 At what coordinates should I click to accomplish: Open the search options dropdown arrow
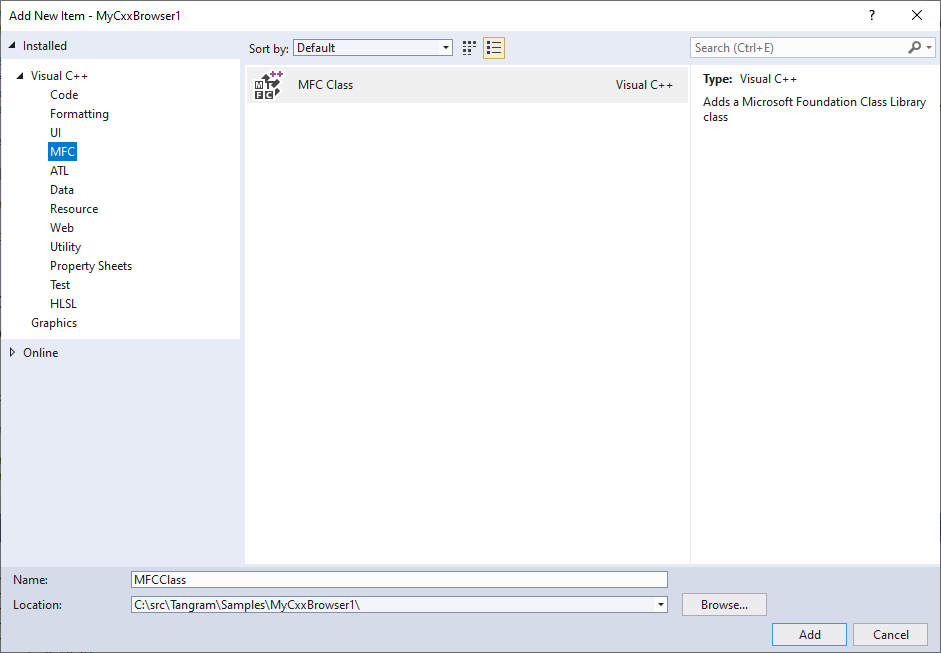point(929,47)
